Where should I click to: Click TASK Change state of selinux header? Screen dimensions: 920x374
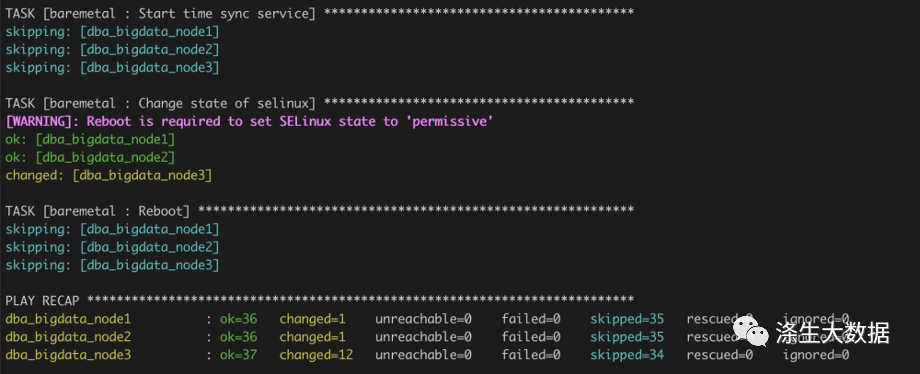point(319,103)
